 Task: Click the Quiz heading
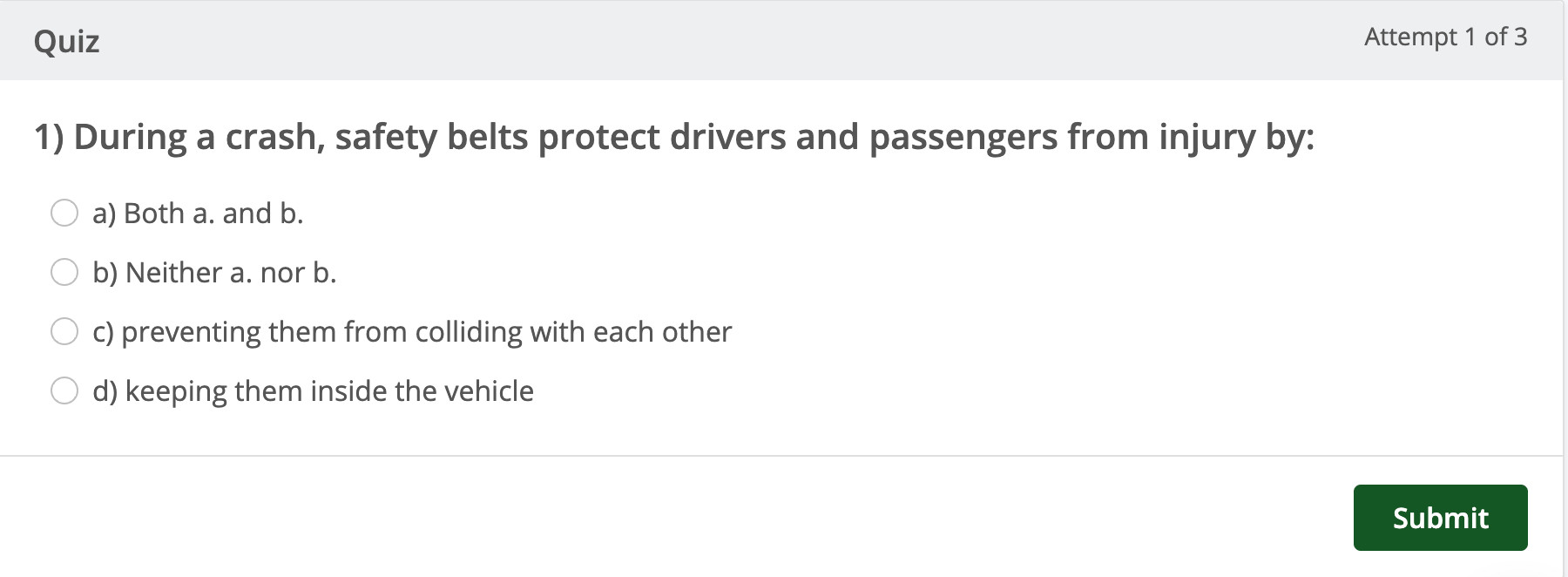(66, 41)
